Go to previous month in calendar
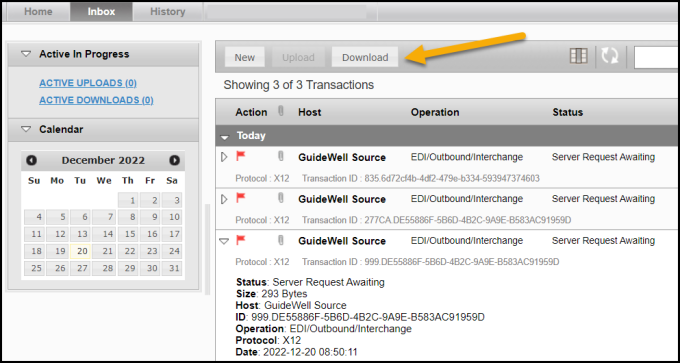Screen dimensions: 680x363 coord(31,160)
